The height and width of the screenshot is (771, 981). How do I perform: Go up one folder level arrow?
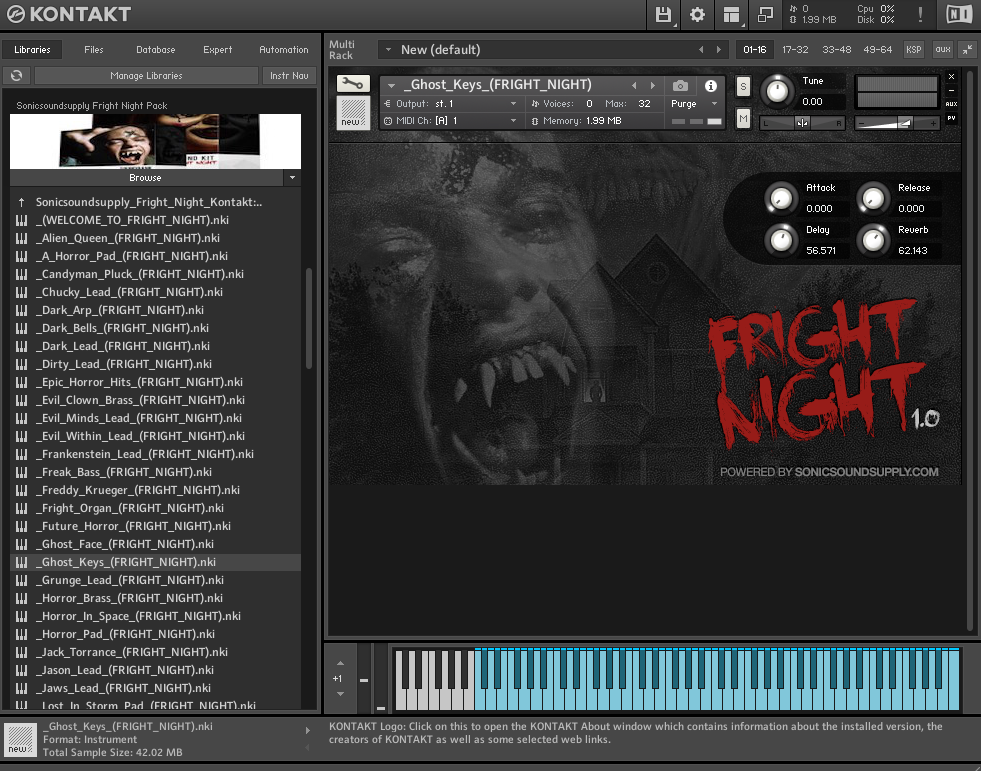click(x=21, y=202)
